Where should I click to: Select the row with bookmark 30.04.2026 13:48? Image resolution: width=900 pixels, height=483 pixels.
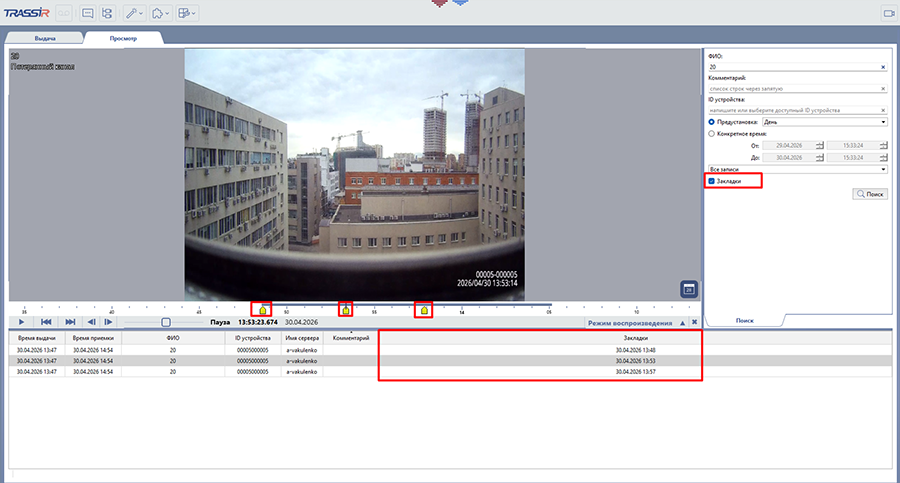point(451,350)
